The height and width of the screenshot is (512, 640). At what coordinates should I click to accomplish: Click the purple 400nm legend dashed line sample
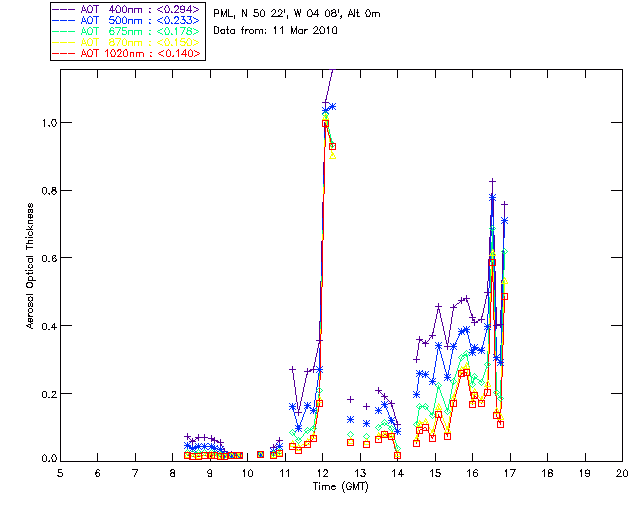pos(63,9)
